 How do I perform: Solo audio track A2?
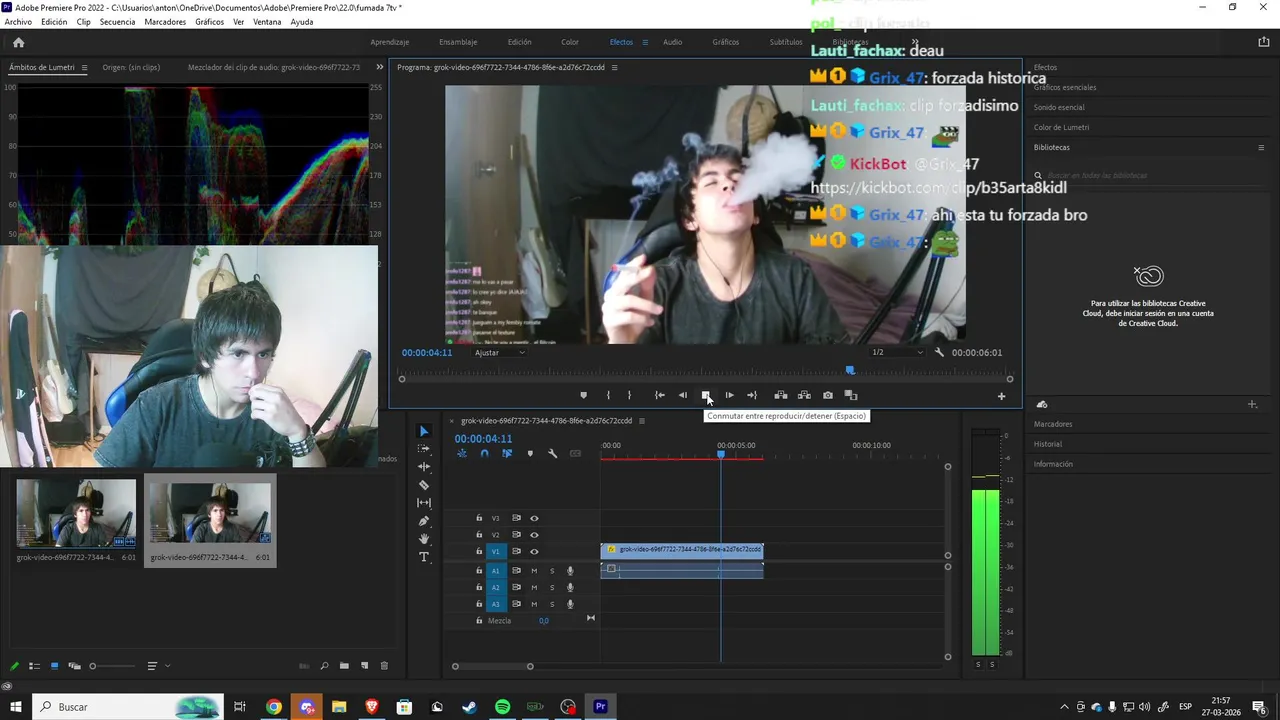point(552,588)
